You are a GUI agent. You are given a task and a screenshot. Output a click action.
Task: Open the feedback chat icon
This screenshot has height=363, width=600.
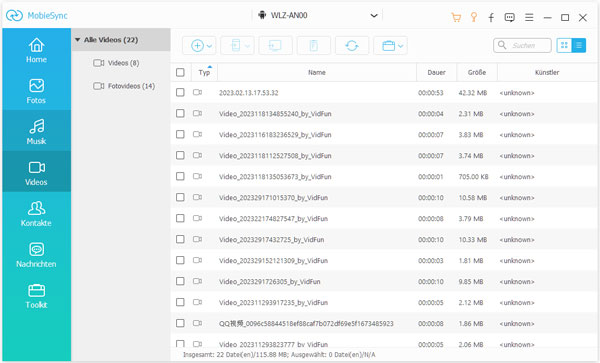[x=509, y=17]
